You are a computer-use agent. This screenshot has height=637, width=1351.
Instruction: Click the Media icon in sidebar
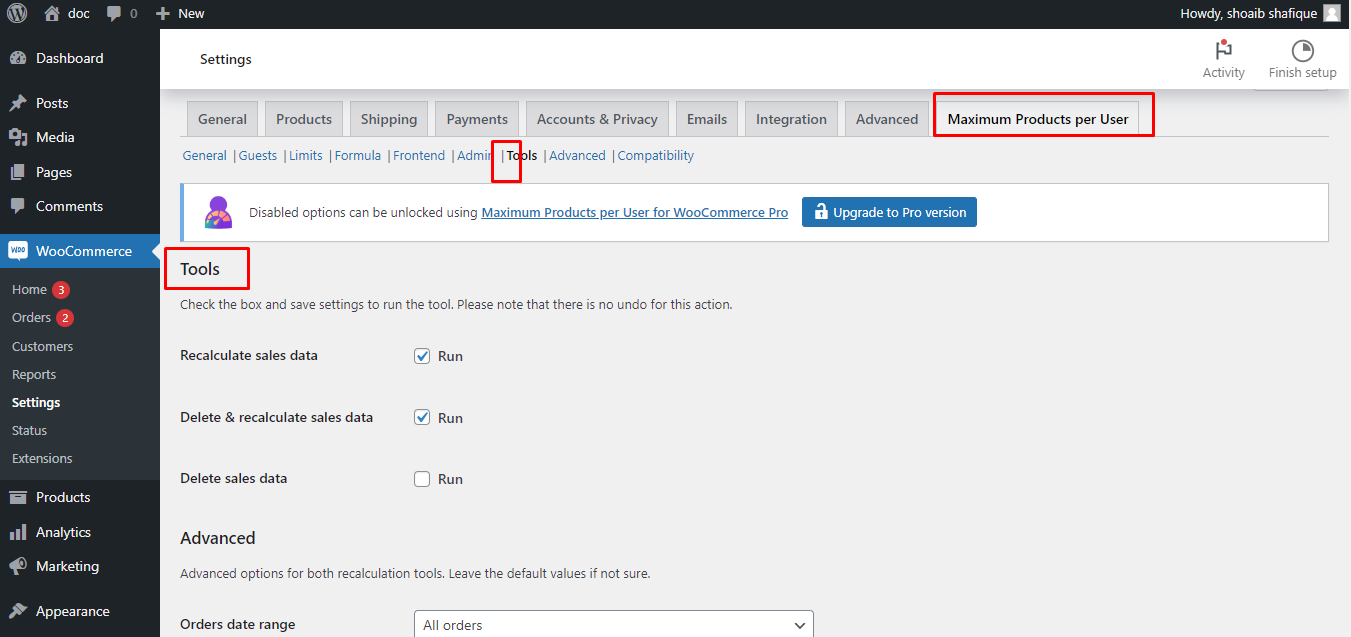click(x=18, y=137)
